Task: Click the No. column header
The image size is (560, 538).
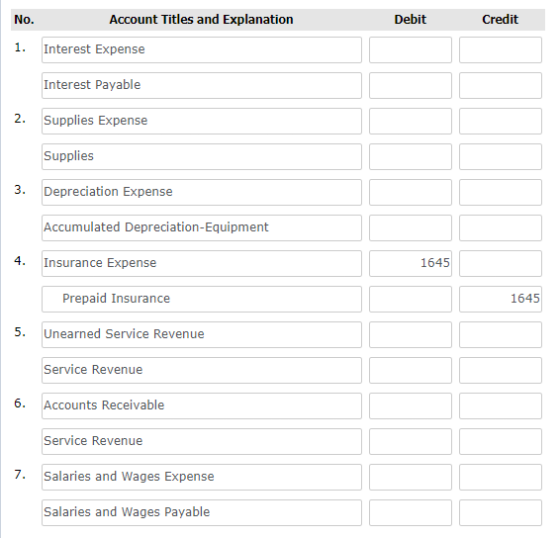Action: [24, 19]
